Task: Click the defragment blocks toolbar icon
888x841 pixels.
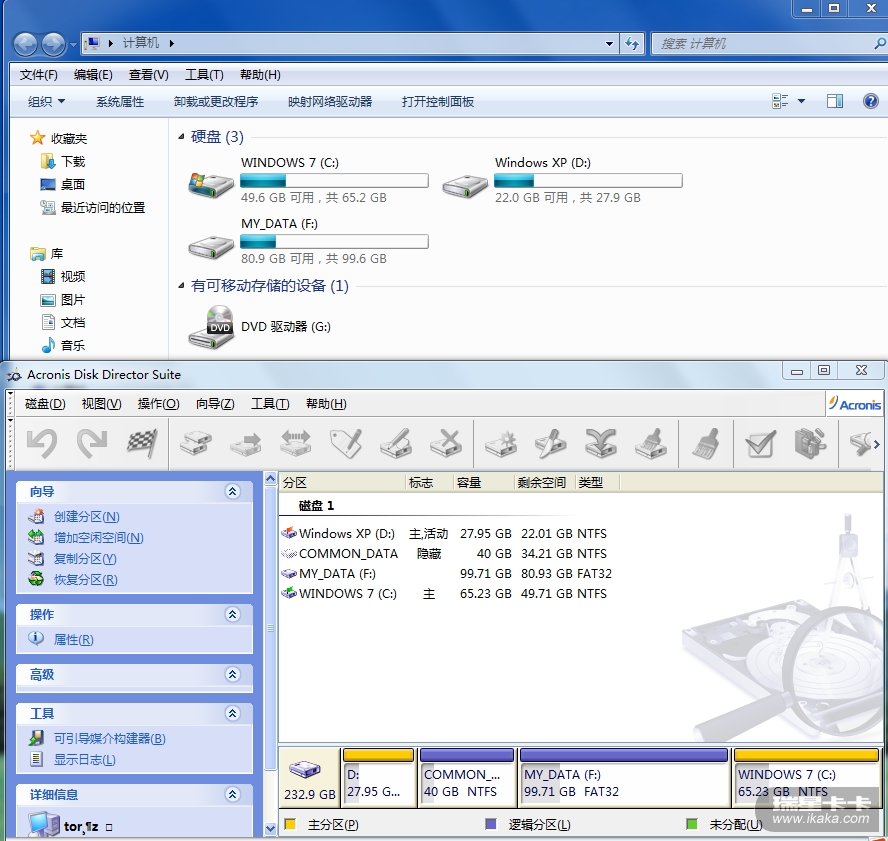Action: click(810, 443)
